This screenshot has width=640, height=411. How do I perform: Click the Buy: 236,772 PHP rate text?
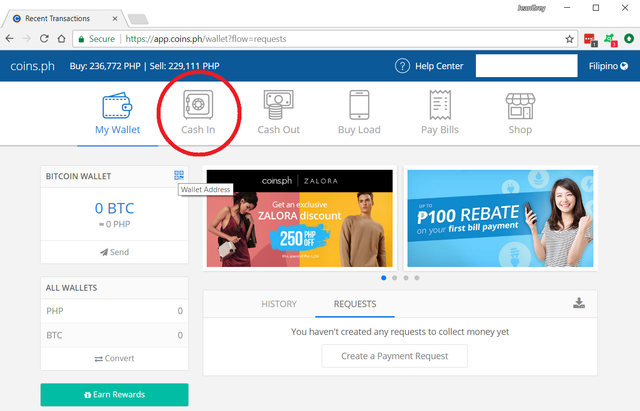pyautogui.click(x=105, y=66)
